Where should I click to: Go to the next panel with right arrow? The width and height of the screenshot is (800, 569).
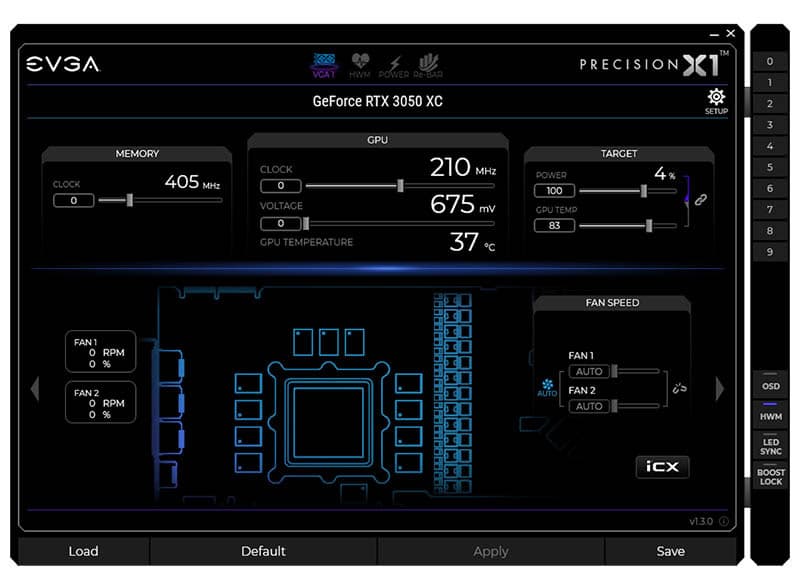[x=719, y=389]
